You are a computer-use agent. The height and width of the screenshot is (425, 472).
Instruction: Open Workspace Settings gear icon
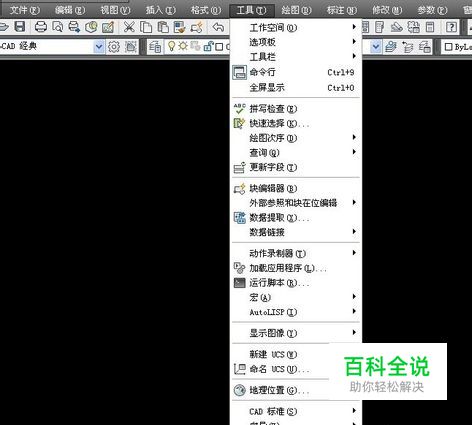point(114,47)
